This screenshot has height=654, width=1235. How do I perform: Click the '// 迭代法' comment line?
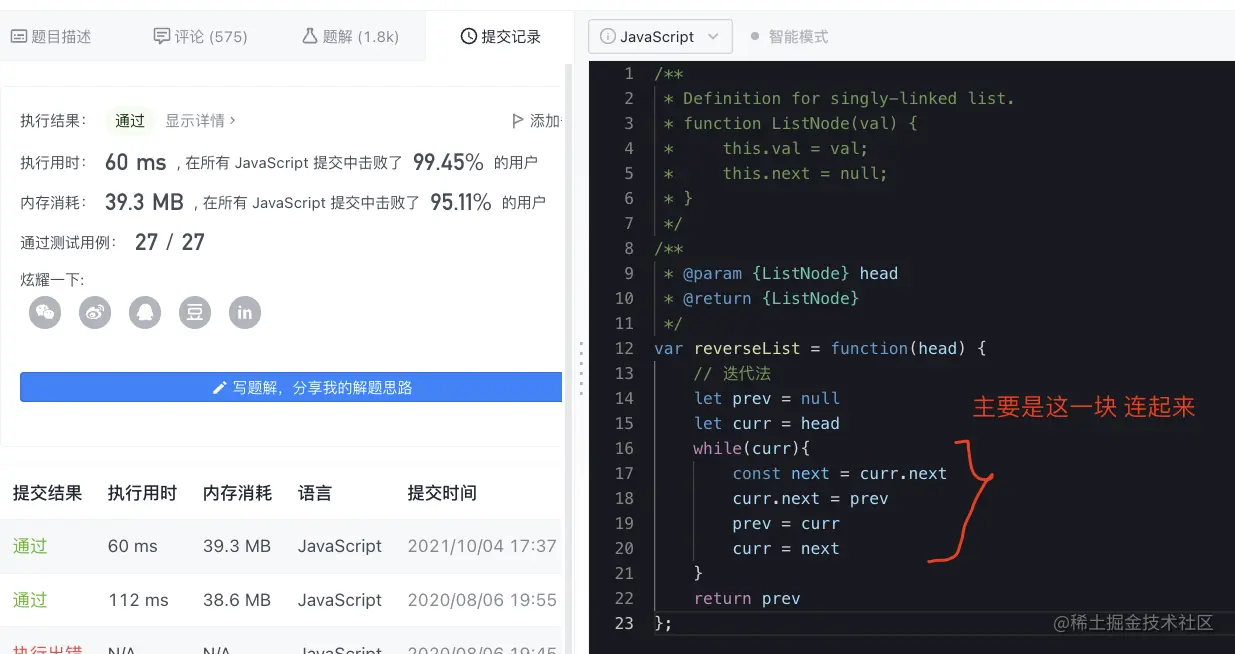pyautogui.click(x=732, y=373)
